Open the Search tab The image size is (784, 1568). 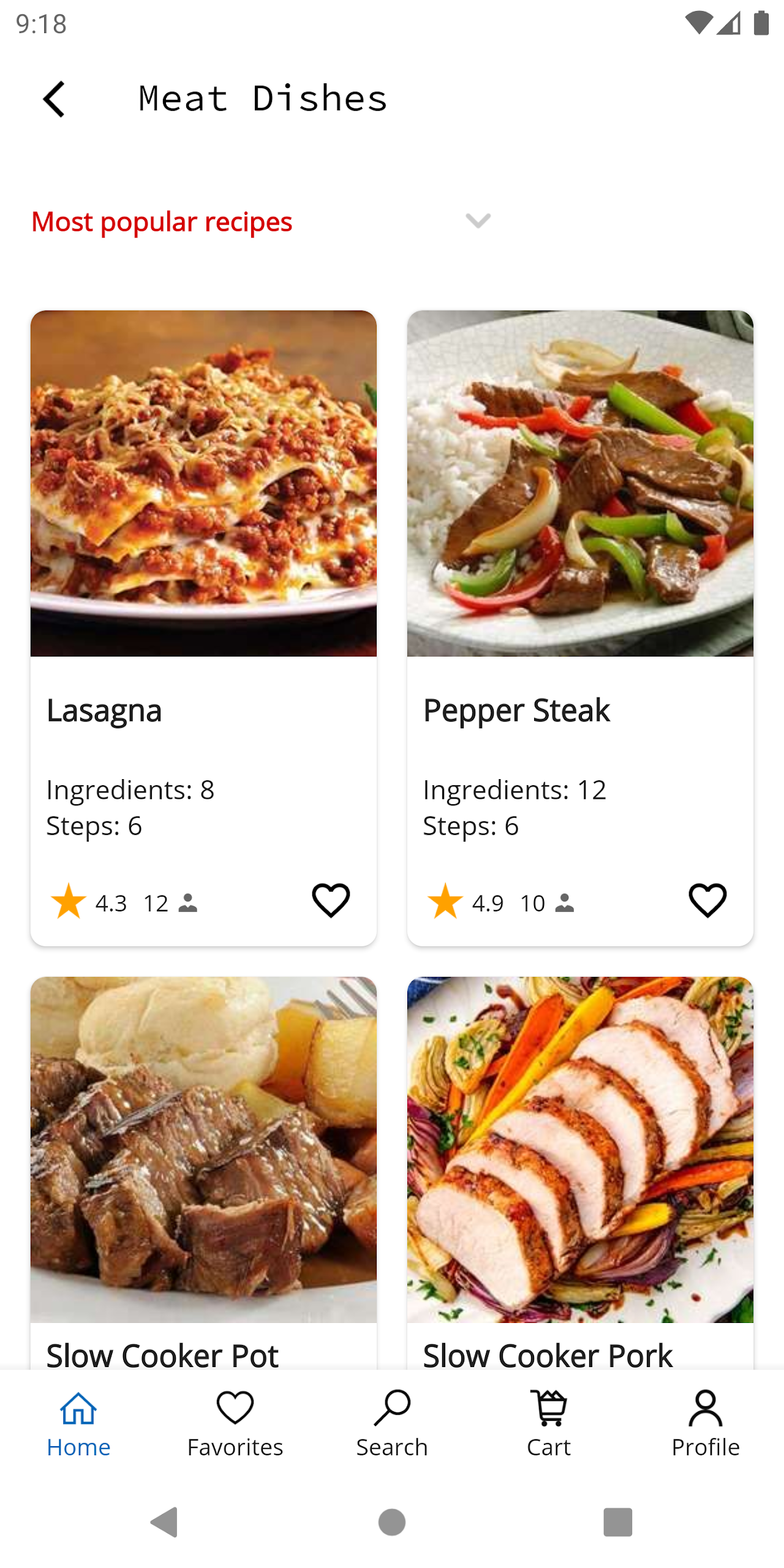tap(392, 1423)
